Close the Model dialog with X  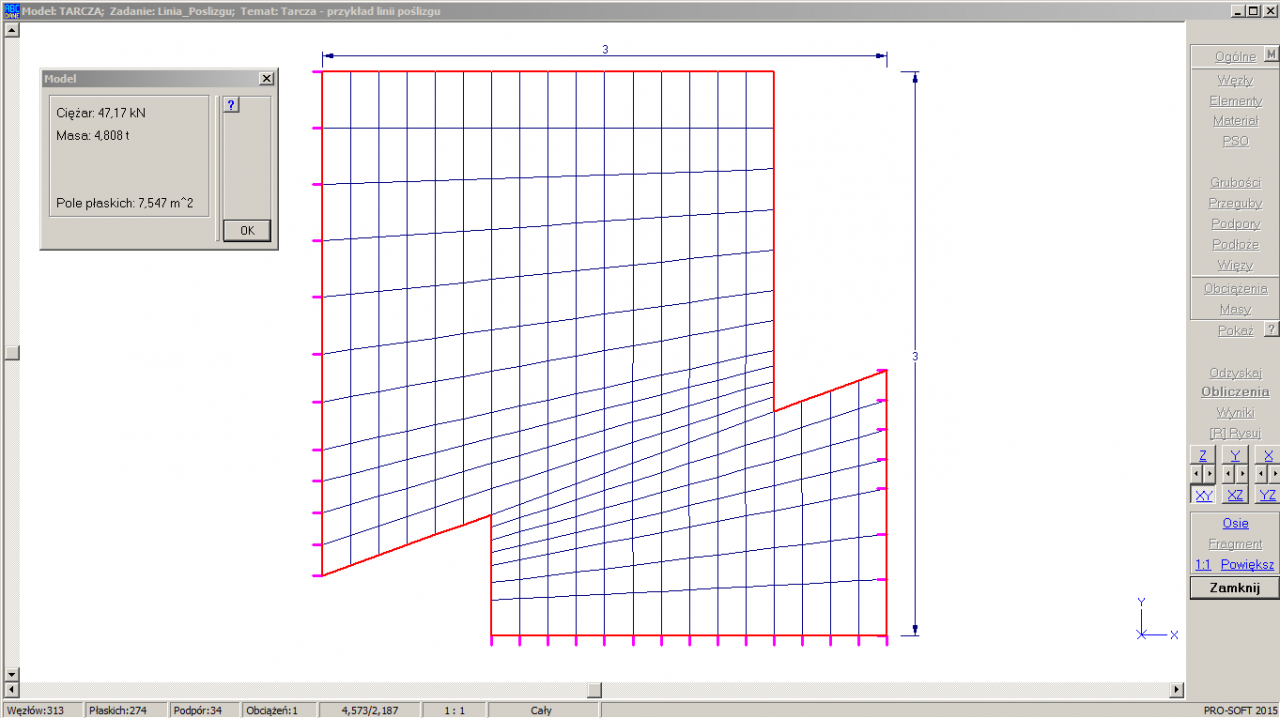(266, 78)
